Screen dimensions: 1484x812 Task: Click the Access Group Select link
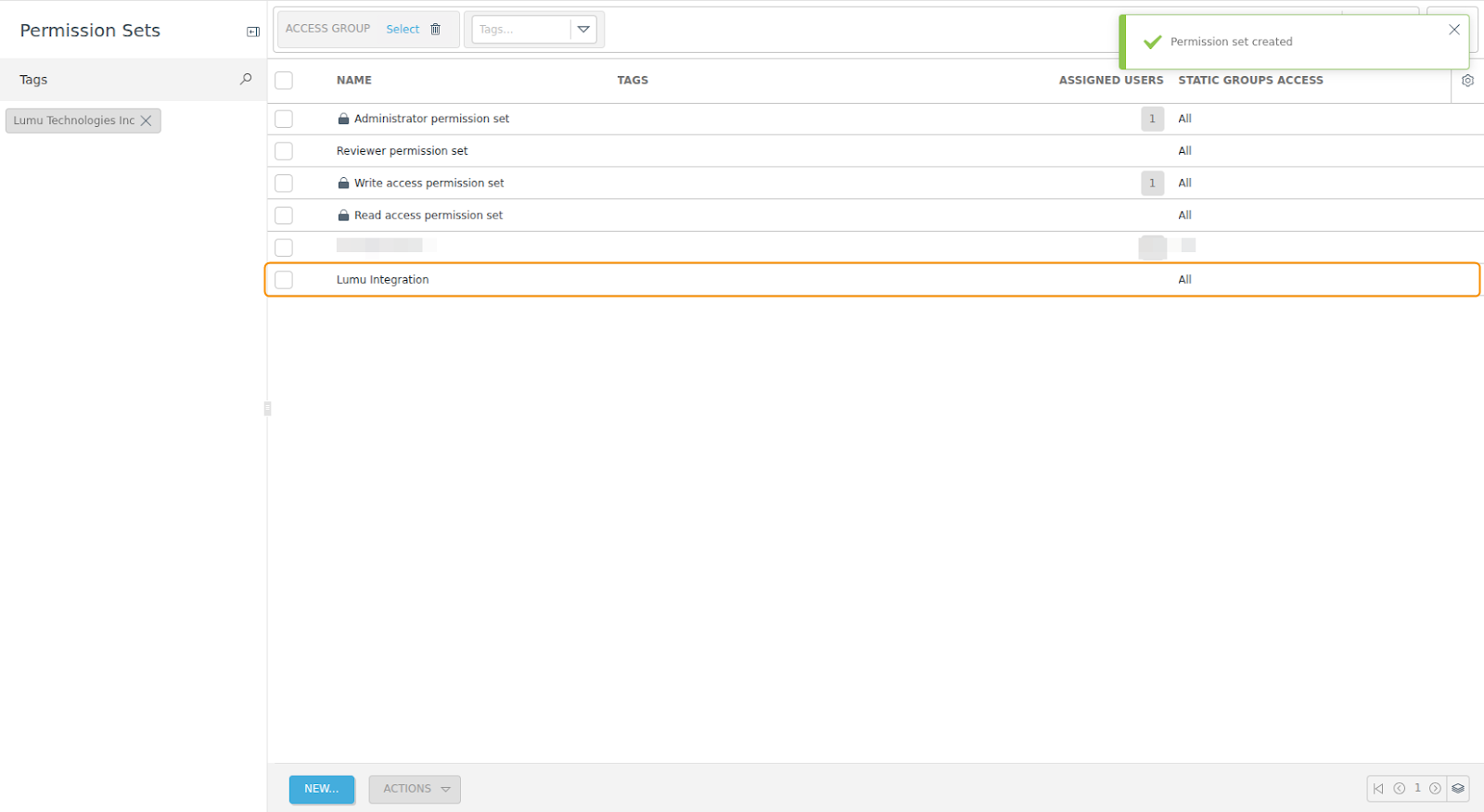point(403,30)
